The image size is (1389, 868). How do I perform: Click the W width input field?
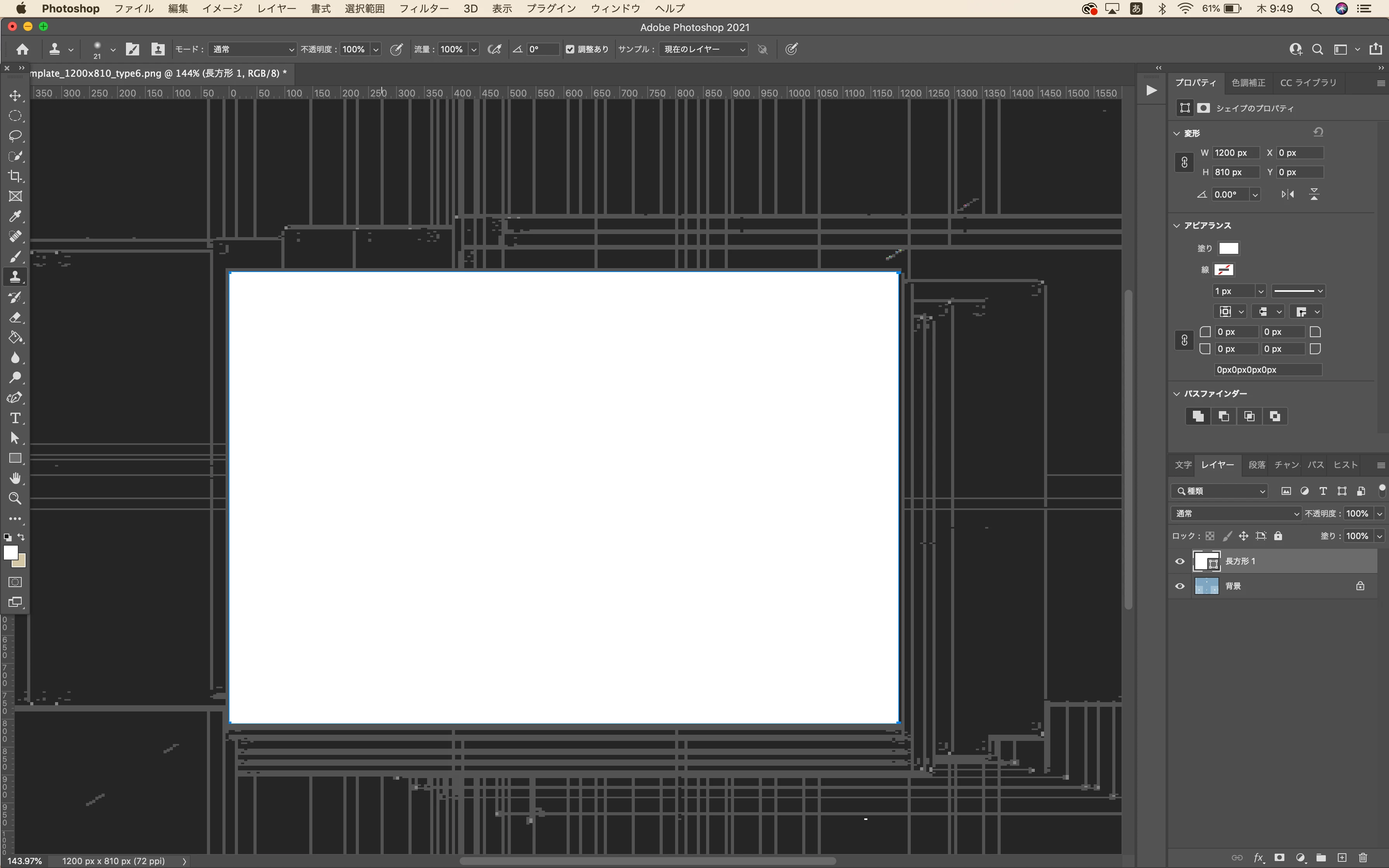(x=1235, y=153)
